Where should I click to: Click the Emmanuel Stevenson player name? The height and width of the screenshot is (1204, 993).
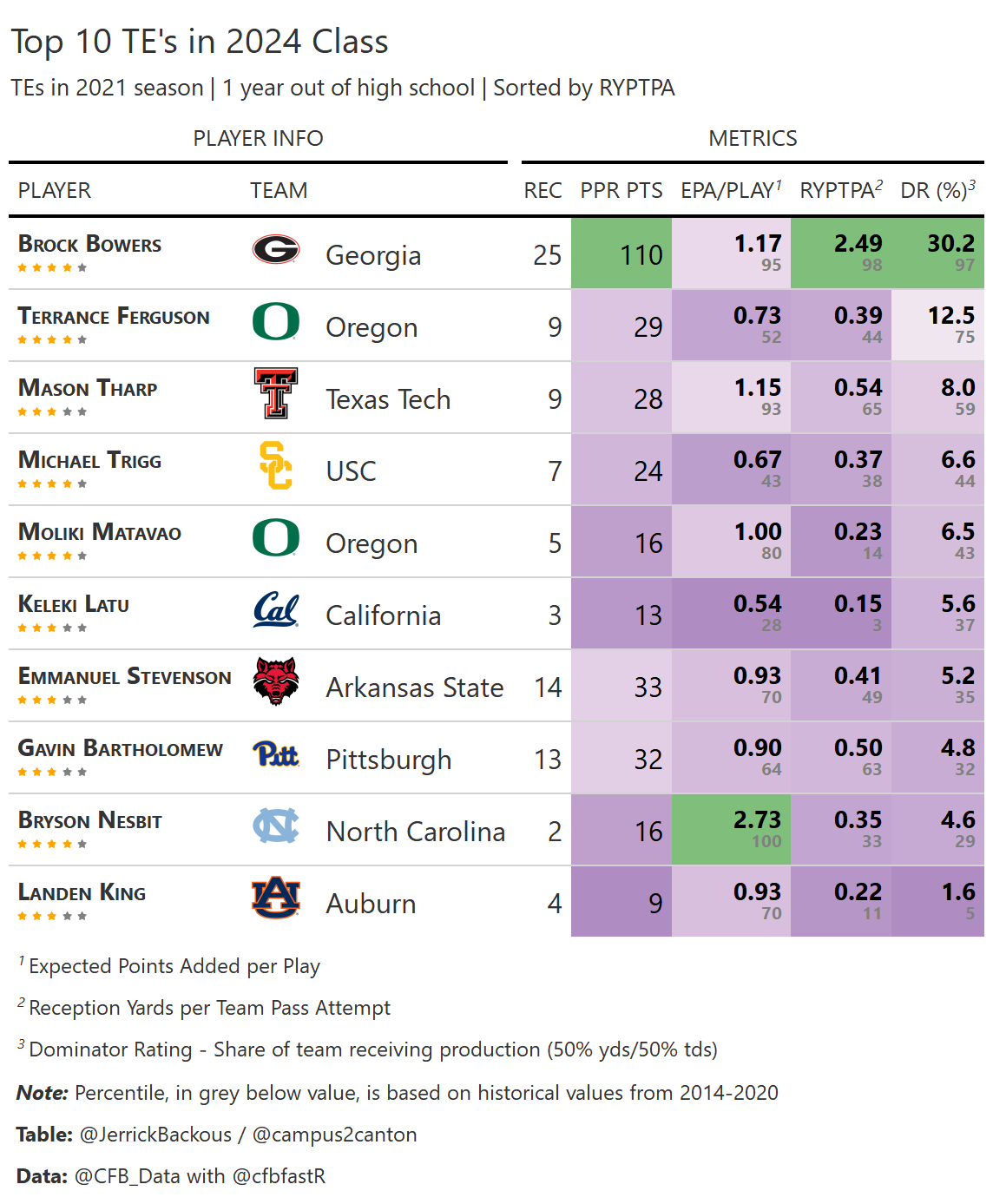pyautogui.click(x=125, y=676)
